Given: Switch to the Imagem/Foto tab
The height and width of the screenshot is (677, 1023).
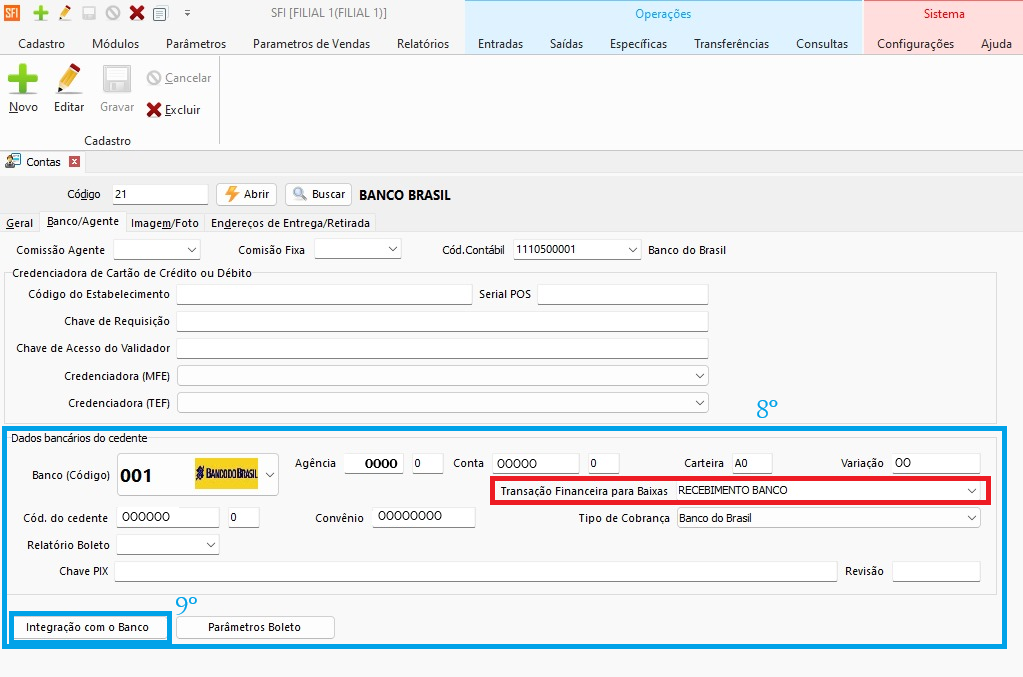Looking at the screenshot, I should (164, 223).
